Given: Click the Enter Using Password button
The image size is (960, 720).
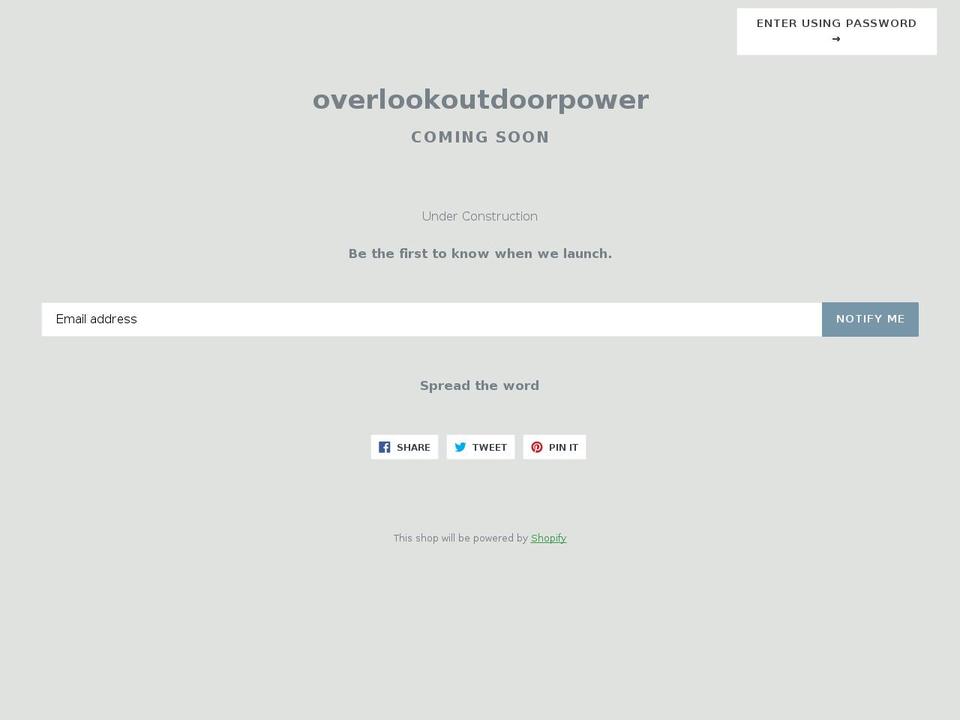Looking at the screenshot, I should 836,31.
